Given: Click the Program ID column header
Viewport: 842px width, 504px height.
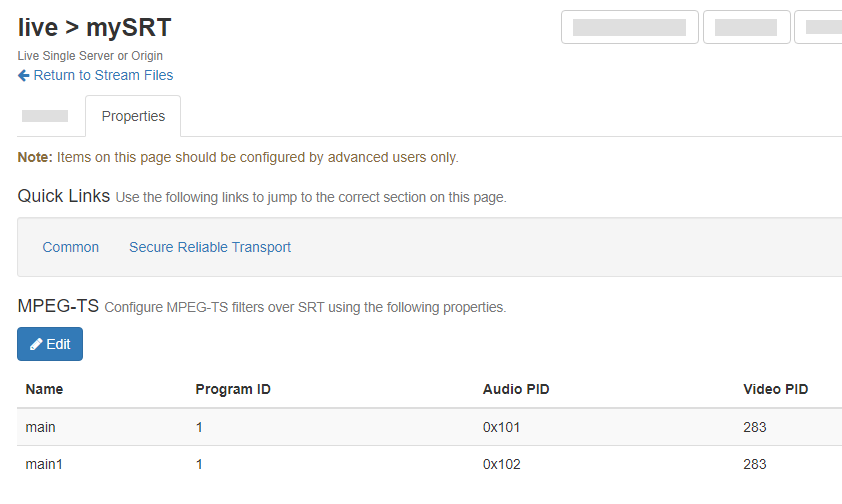Looking at the screenshot, I should tap(233, 389).
